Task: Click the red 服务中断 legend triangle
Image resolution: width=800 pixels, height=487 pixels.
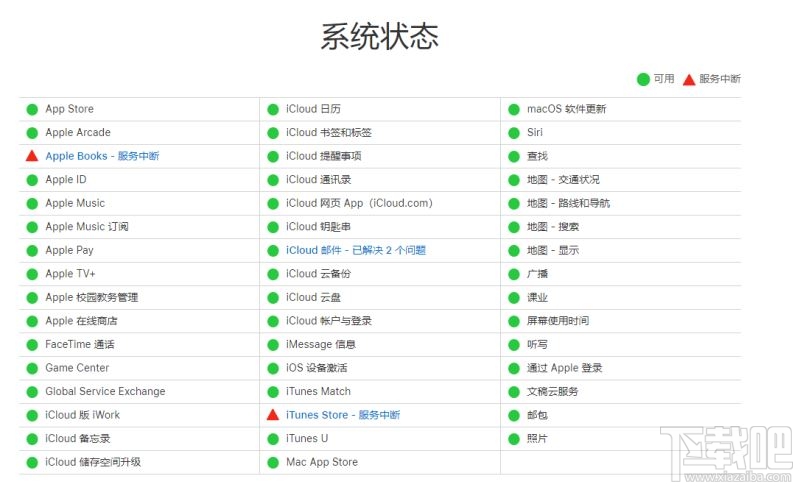Action: pos(689,80)
